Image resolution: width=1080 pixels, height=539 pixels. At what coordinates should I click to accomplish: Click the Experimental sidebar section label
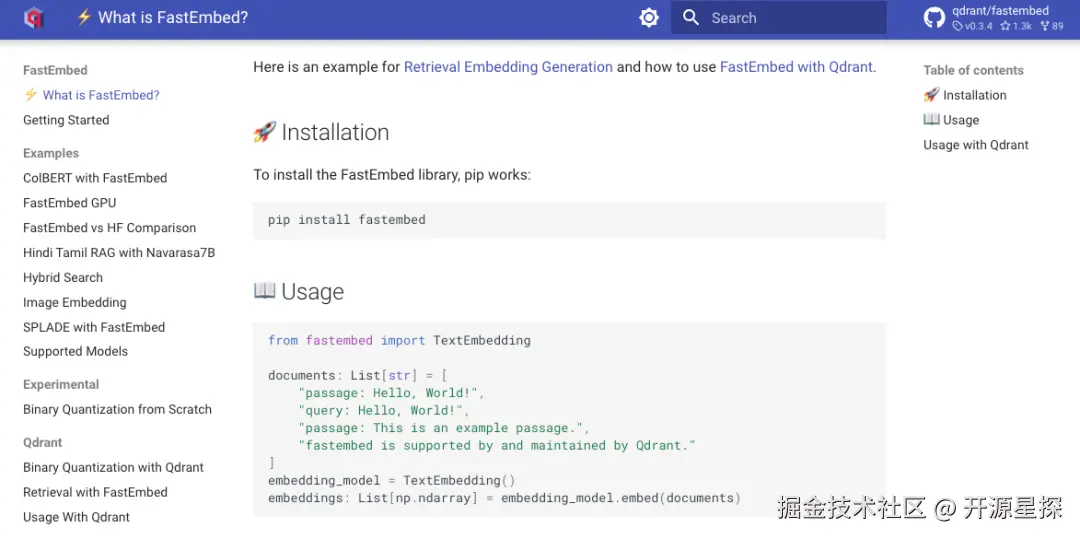(x=61, y=384)
